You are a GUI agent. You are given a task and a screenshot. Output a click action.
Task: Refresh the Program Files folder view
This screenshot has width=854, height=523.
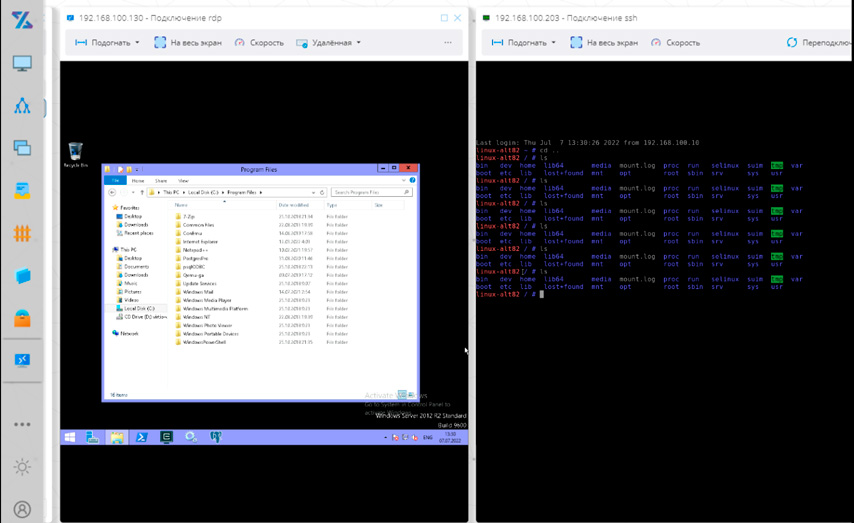[322, 192]
